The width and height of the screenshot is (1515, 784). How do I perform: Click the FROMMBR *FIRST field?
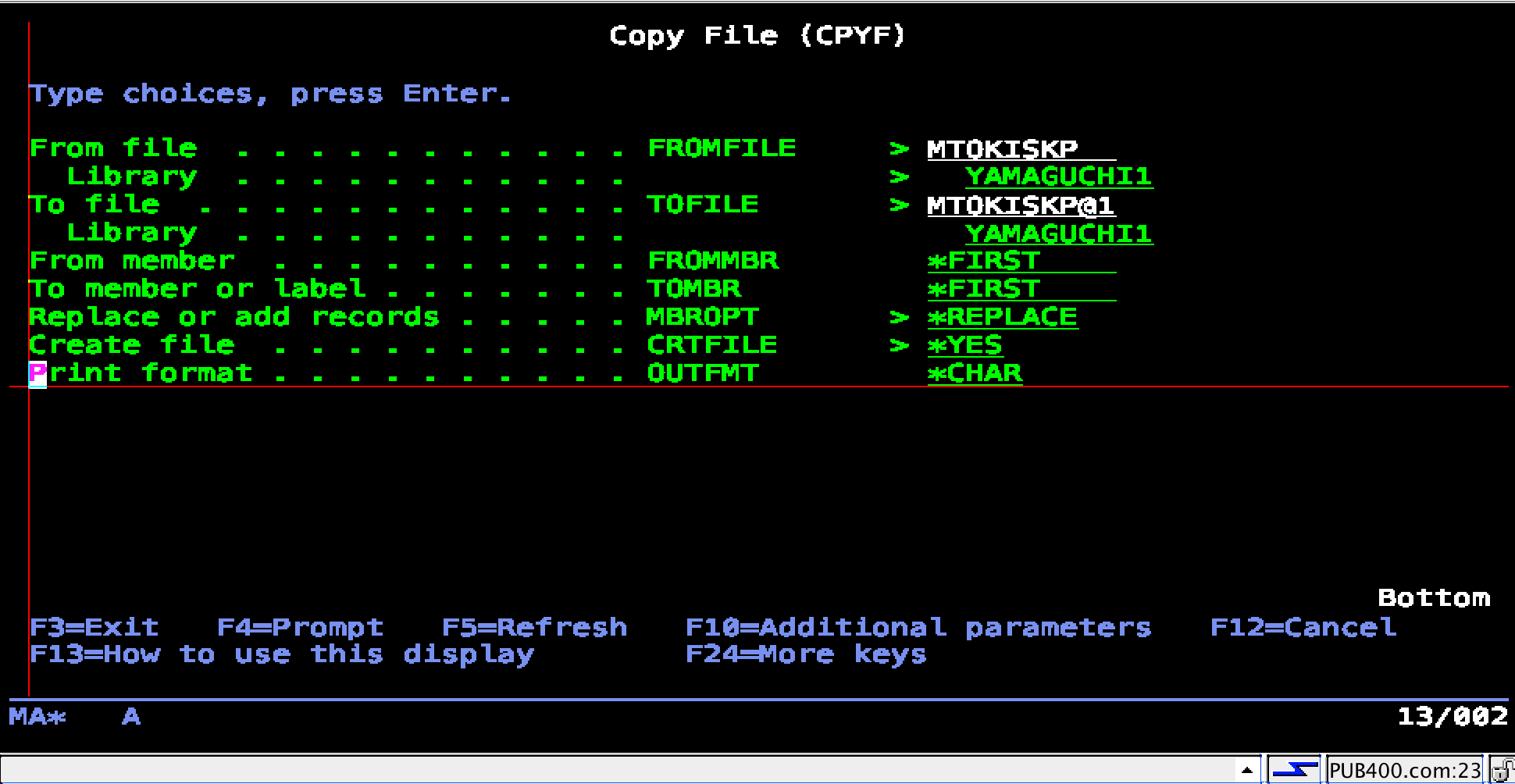(1021, 261)
